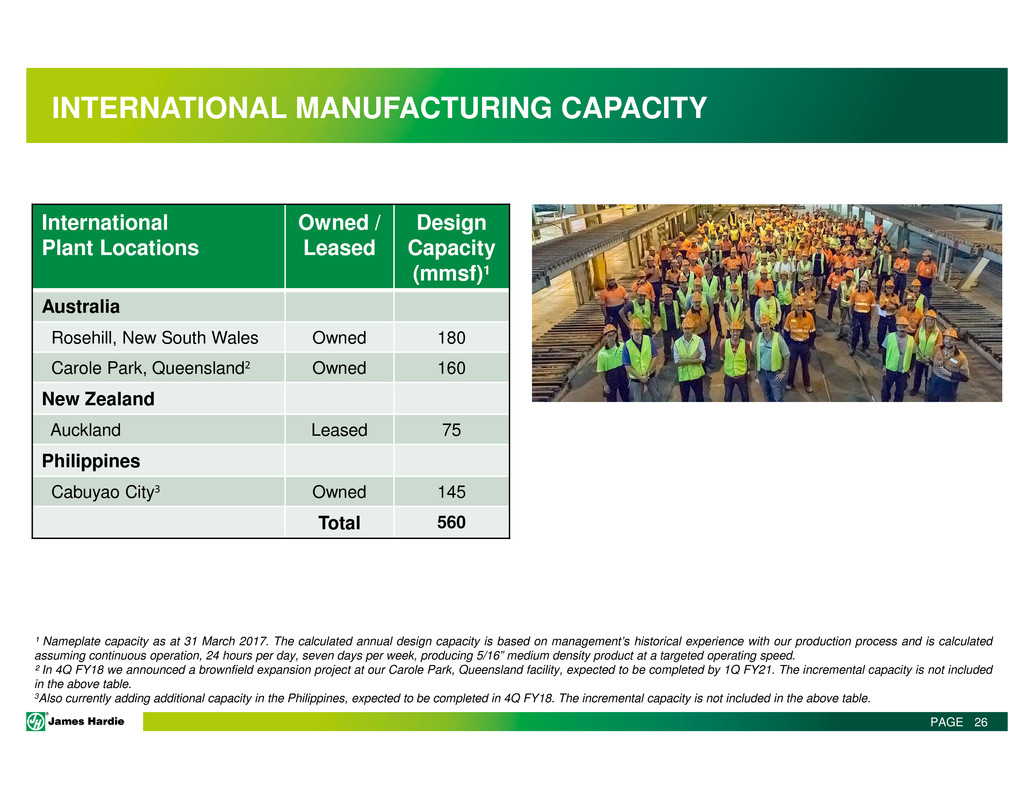Click the Owned / Leased column header
This screenshot has height=799, width=1034.
coord(338,235)
